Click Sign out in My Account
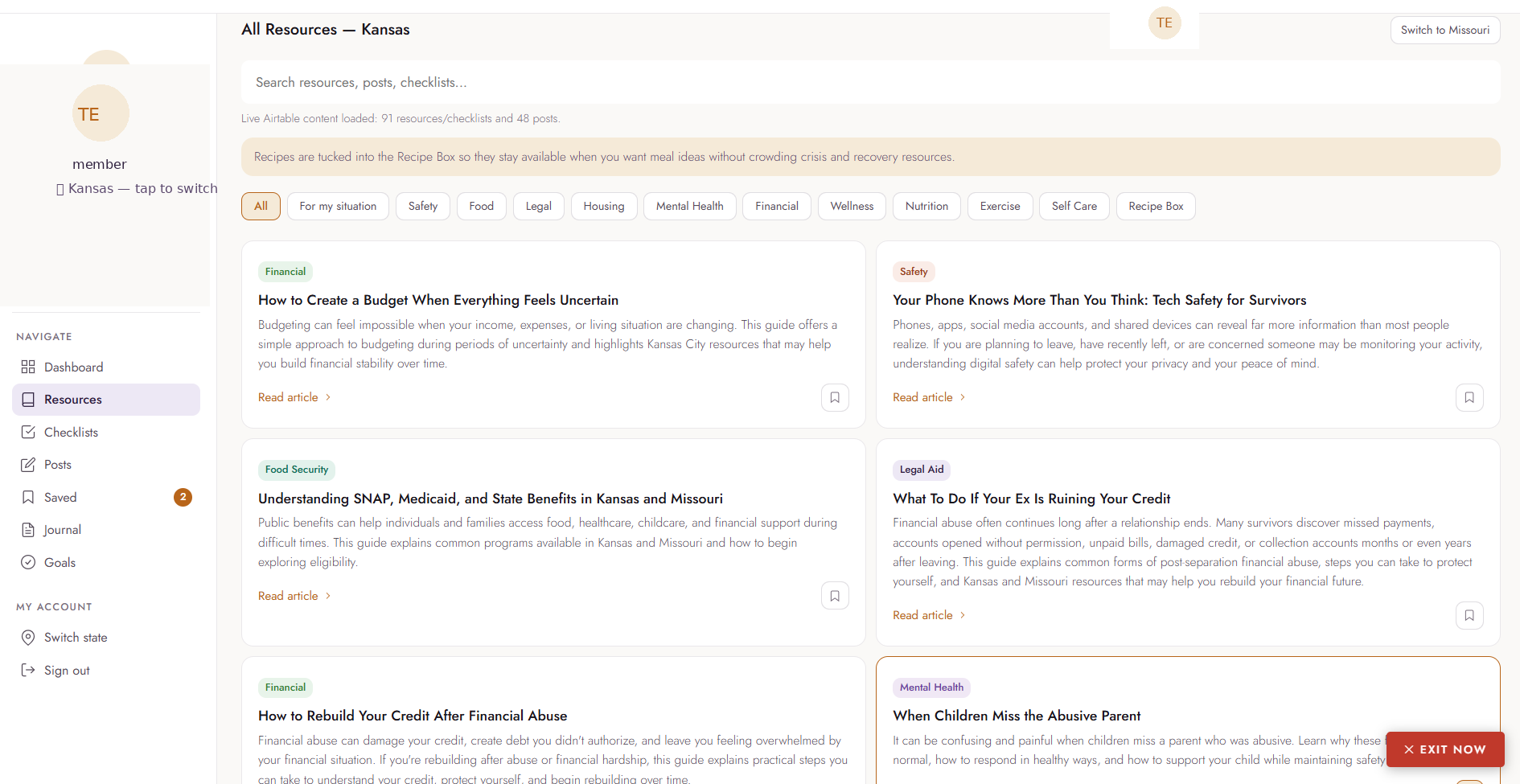The height and width of the screenshot is (784, 1520). tap(106, 670)
